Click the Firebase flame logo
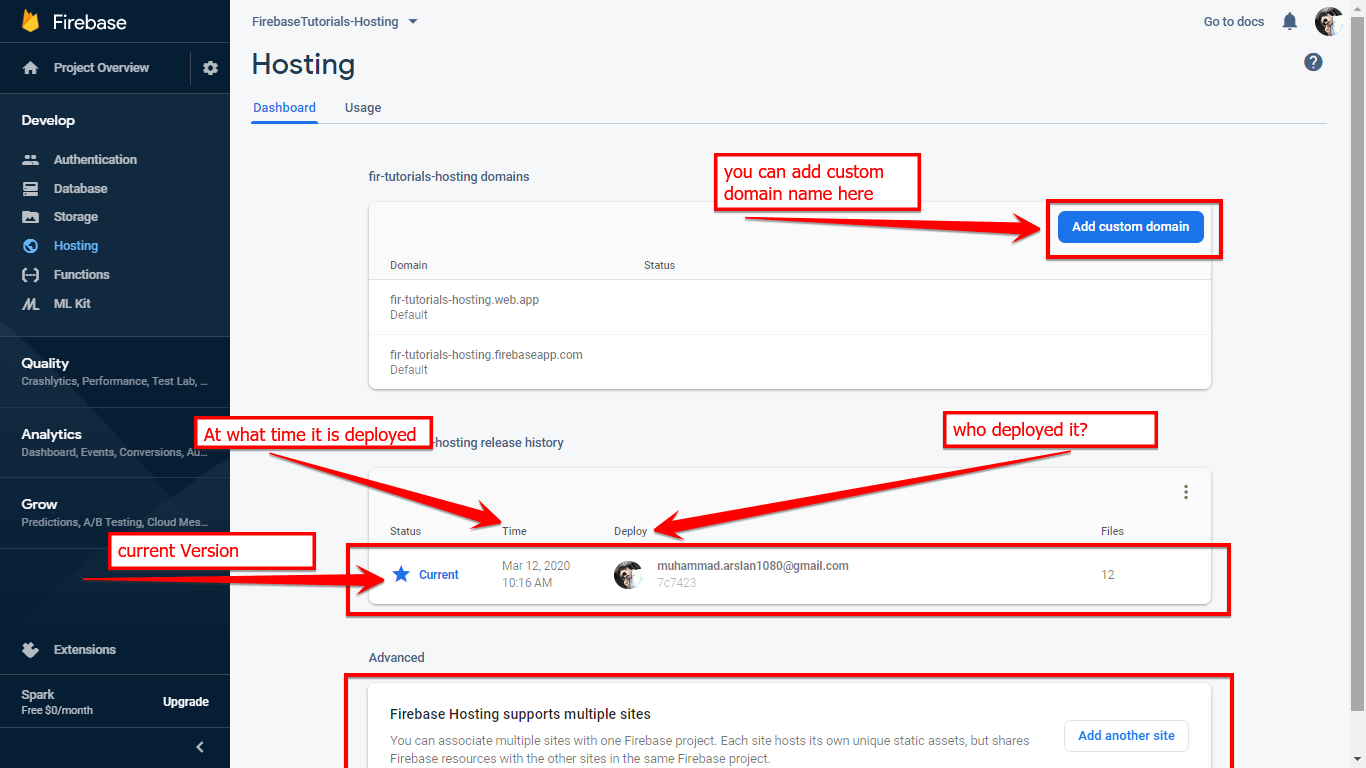This screenshot has width=1366, height=768. coord(31,21)
